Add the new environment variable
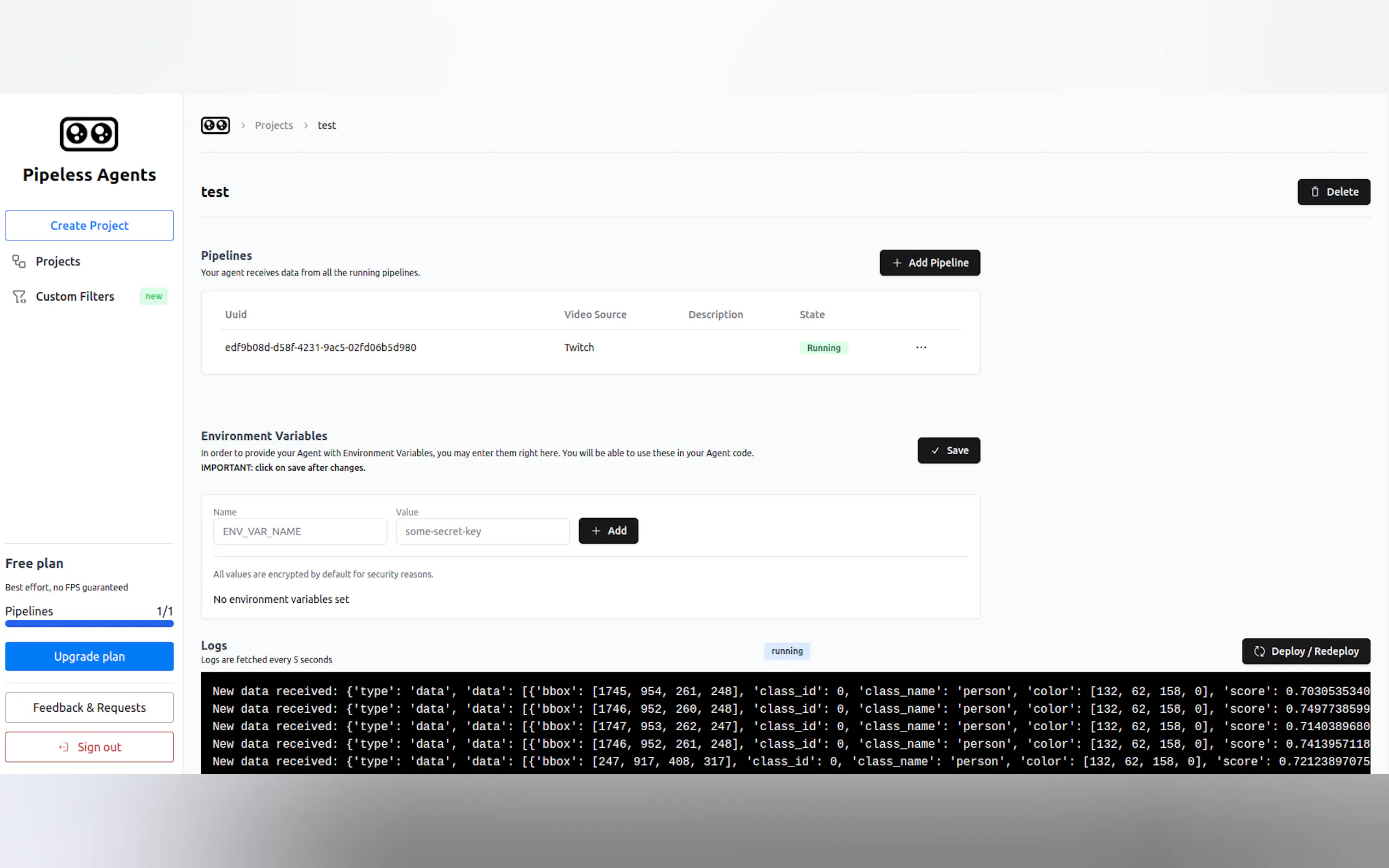Viewport: 1389px width, 868px height. [x=608, y=531]
